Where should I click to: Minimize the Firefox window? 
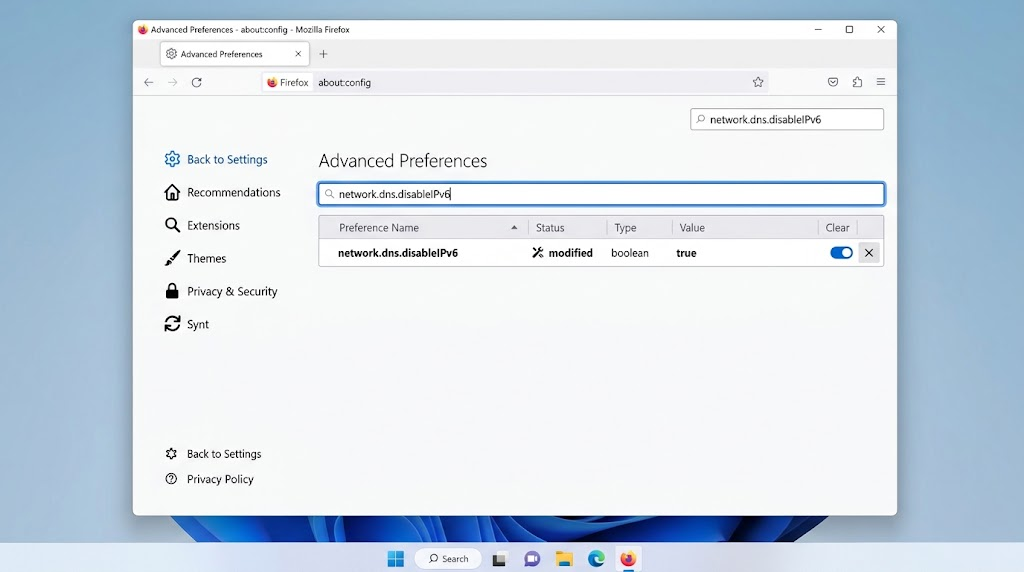click(x=818, y=29)
